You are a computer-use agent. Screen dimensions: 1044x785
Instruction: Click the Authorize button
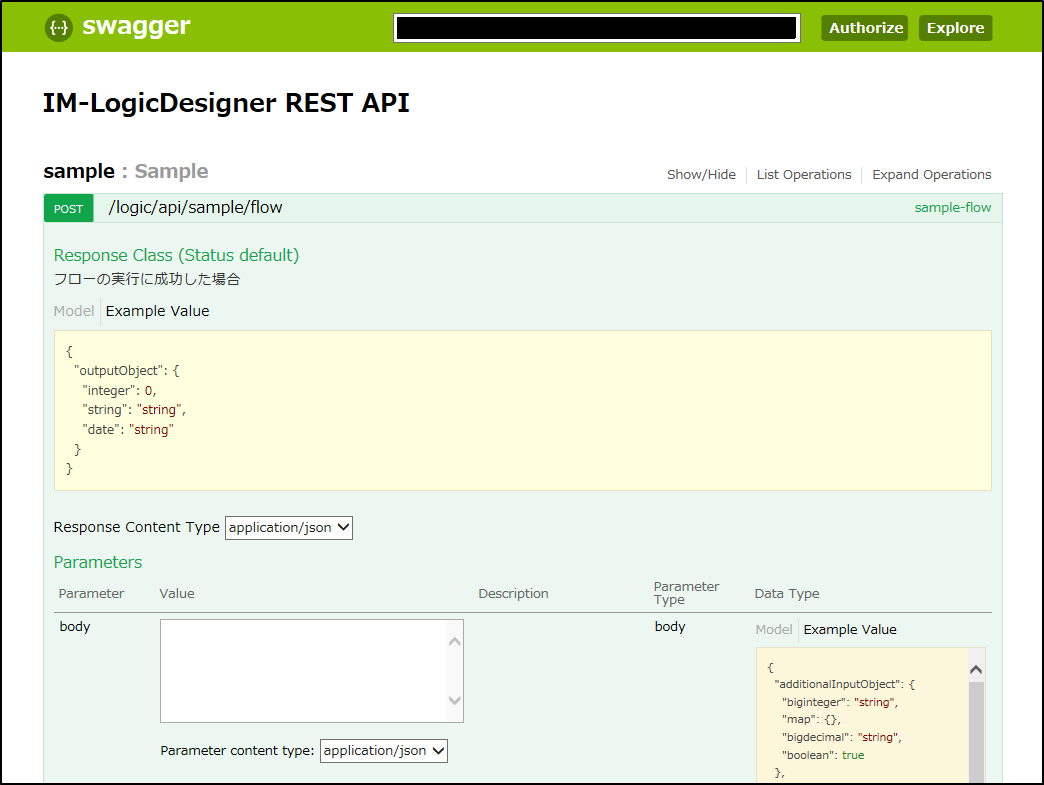pos(864,28)
